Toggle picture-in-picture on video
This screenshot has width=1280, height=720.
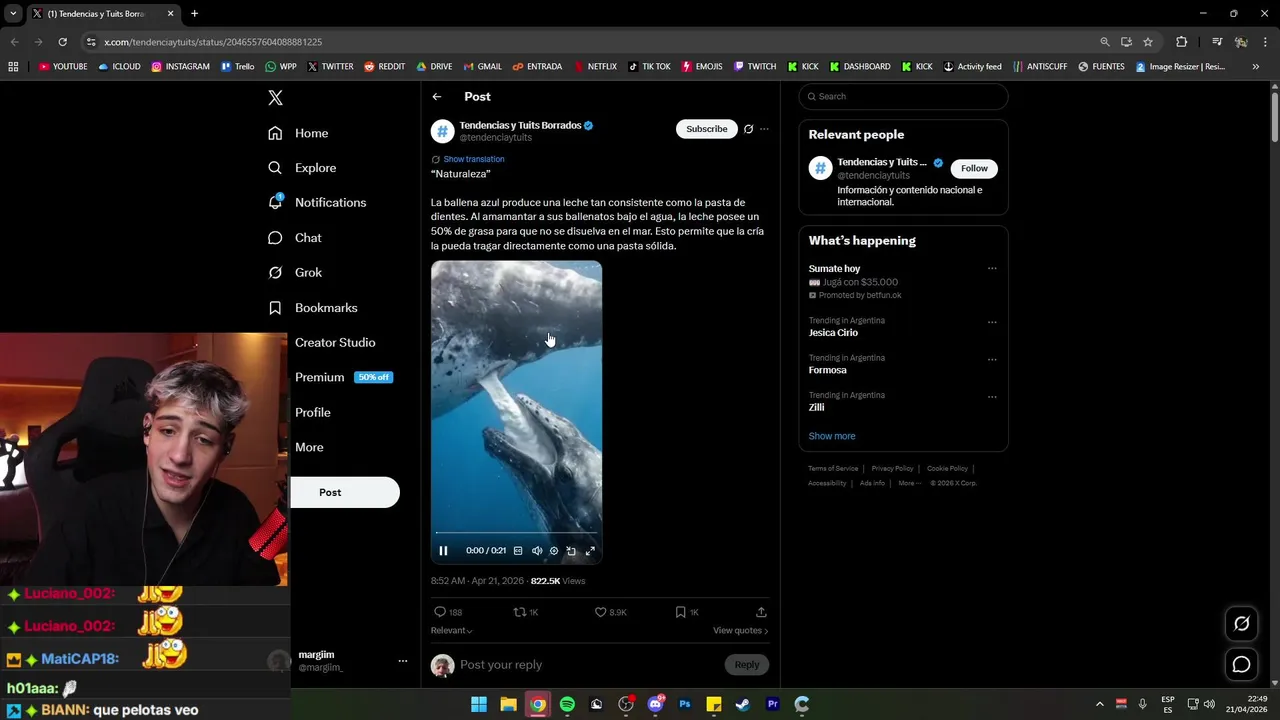(x=571, y=551)
